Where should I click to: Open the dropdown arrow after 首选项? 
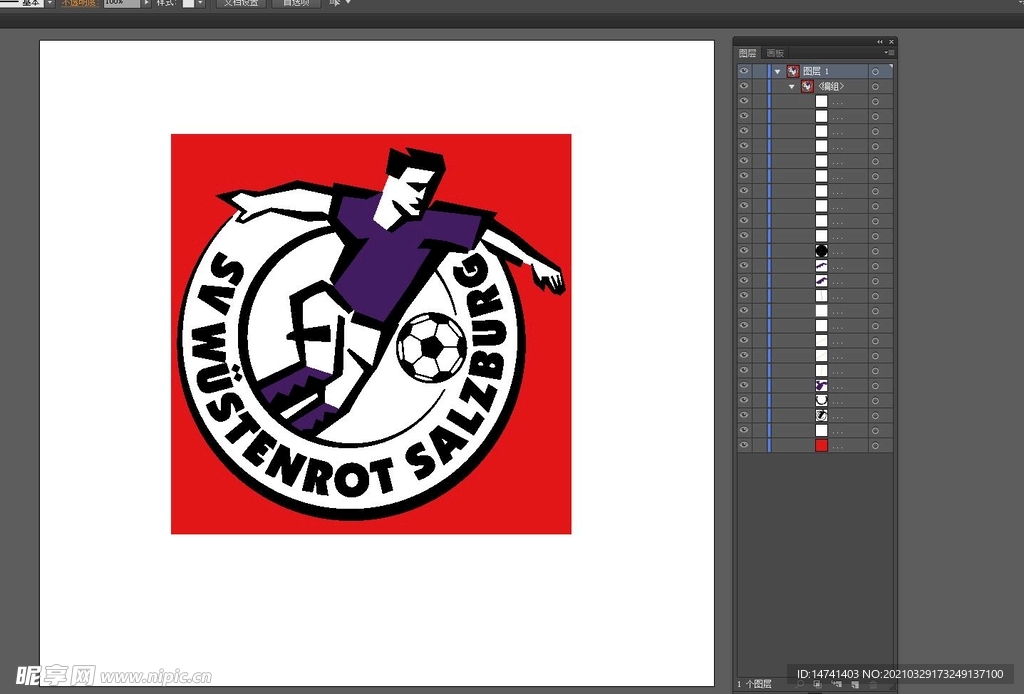tap(347, 3)
